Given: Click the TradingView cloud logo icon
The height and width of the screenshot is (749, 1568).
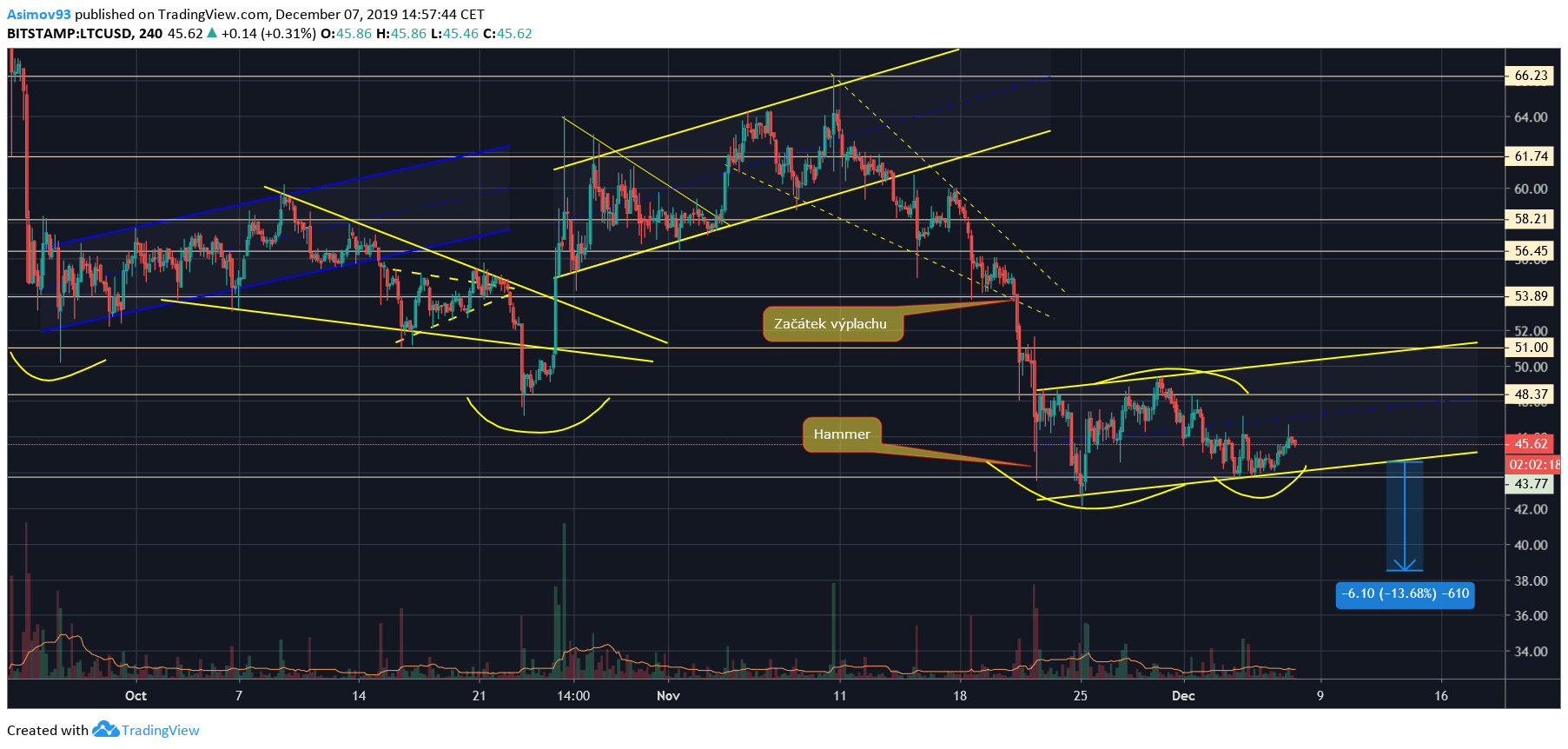Looking at the screenshot, I should point(105,729).
